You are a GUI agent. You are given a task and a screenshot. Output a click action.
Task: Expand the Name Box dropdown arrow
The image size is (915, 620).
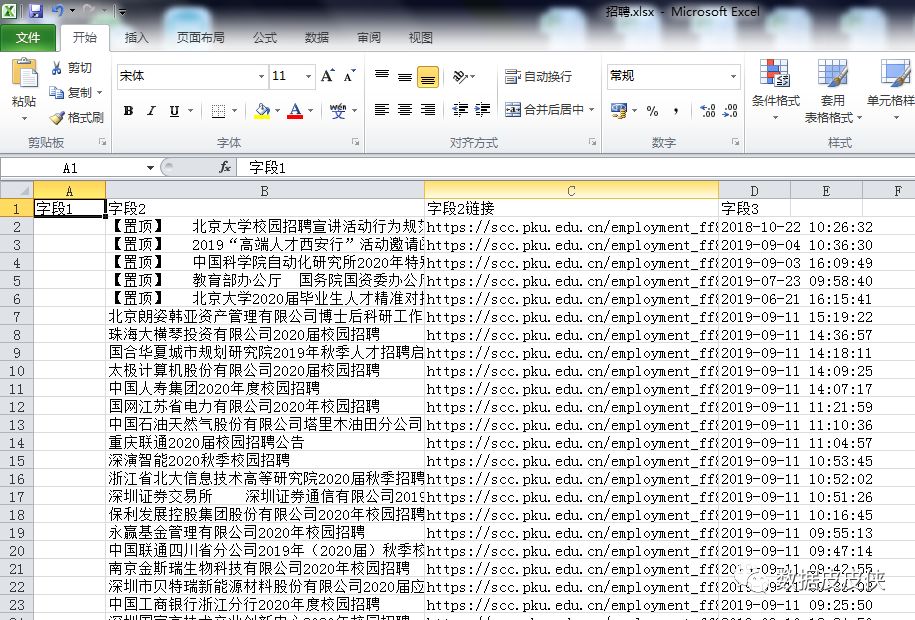(x=150, y=168)
